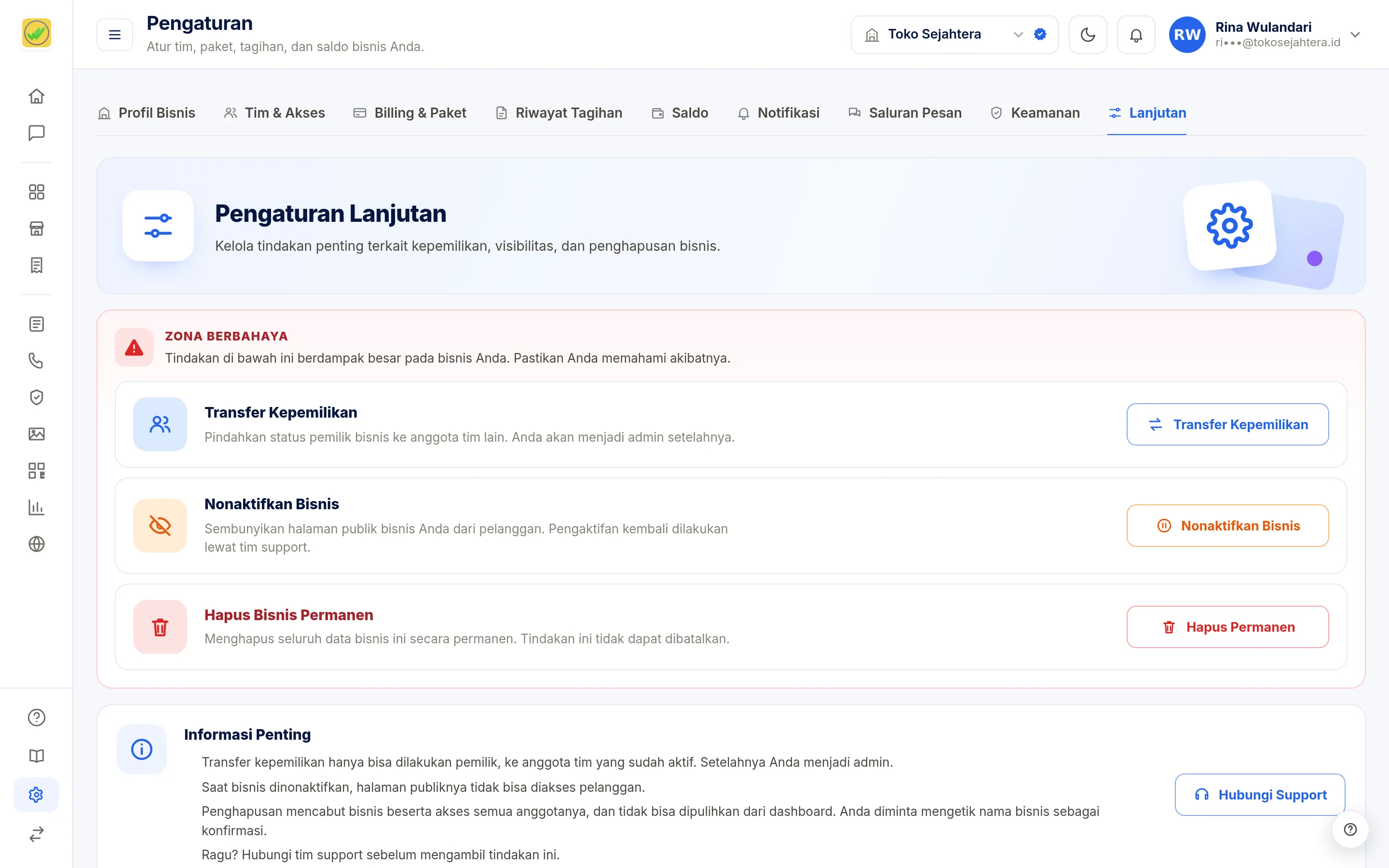Toggle dark mode with moon icon
Screen dimensions: 1389x868
tap(1088, 35)
